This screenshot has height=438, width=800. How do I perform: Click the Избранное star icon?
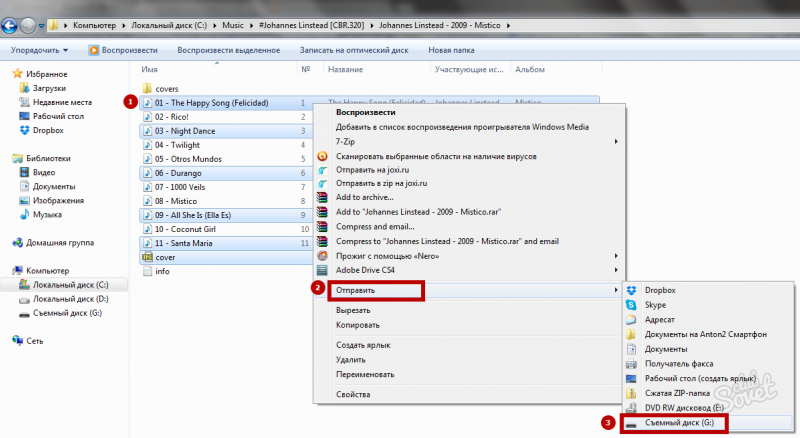point(17,74)
